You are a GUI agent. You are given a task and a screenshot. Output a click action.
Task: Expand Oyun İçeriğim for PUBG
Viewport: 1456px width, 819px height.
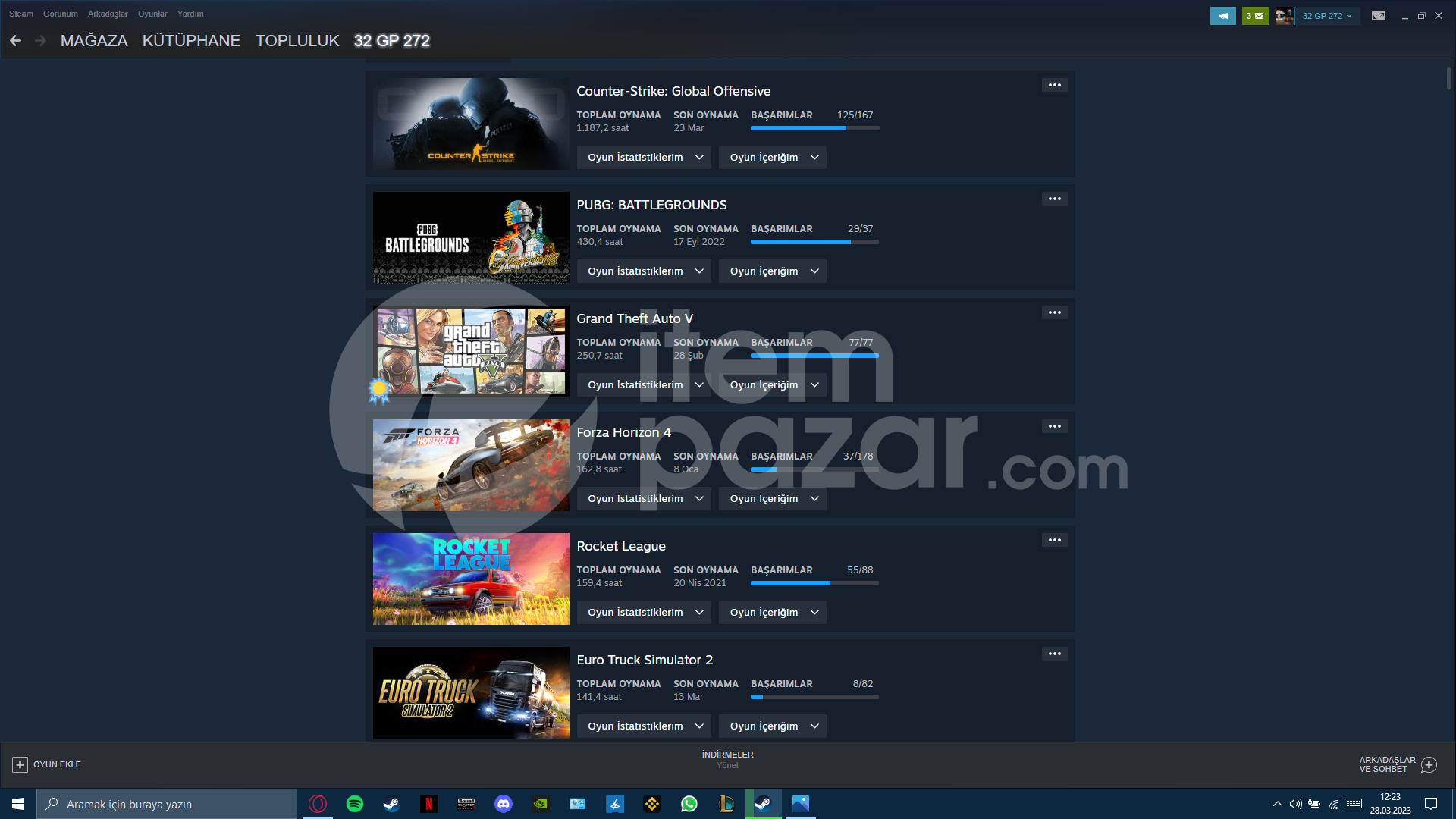pyautogui.click(x=773, y=271)
